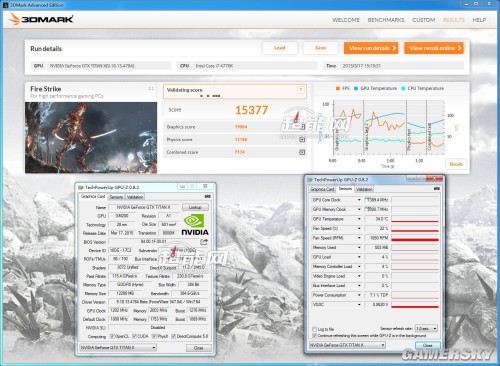500x366 pixels.
Task: Open the GPU selector dropdown in Graphics Card window
Action: [118, 347]
